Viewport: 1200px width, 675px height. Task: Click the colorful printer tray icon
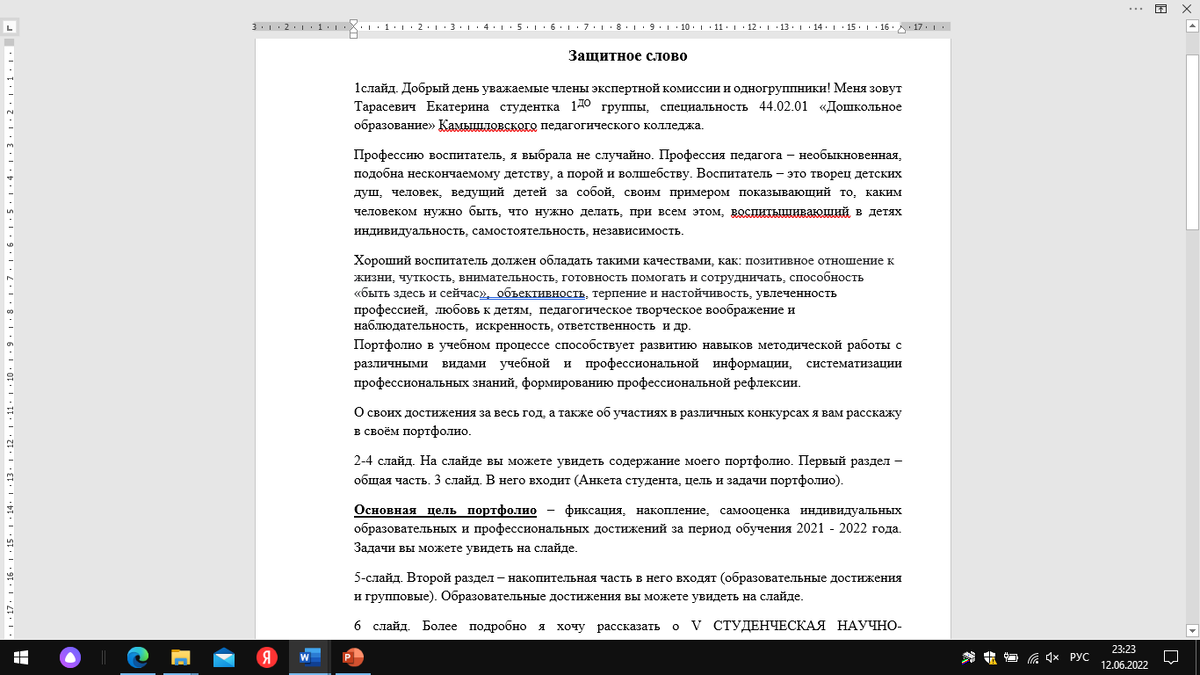click(968, 657)
